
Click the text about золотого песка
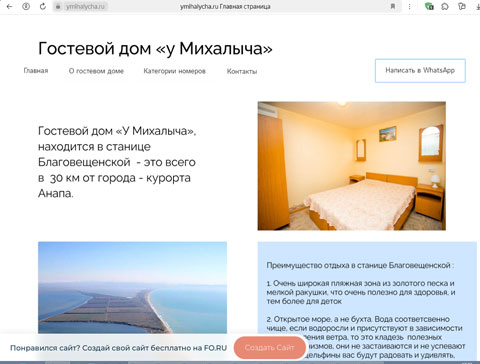[361, 292]
